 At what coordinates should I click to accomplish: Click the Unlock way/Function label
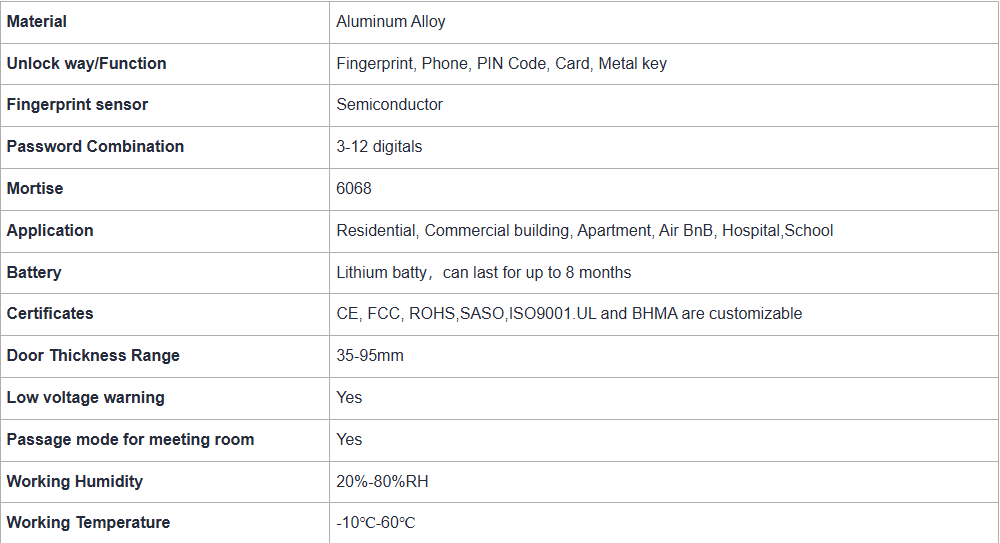click(86, 63)
